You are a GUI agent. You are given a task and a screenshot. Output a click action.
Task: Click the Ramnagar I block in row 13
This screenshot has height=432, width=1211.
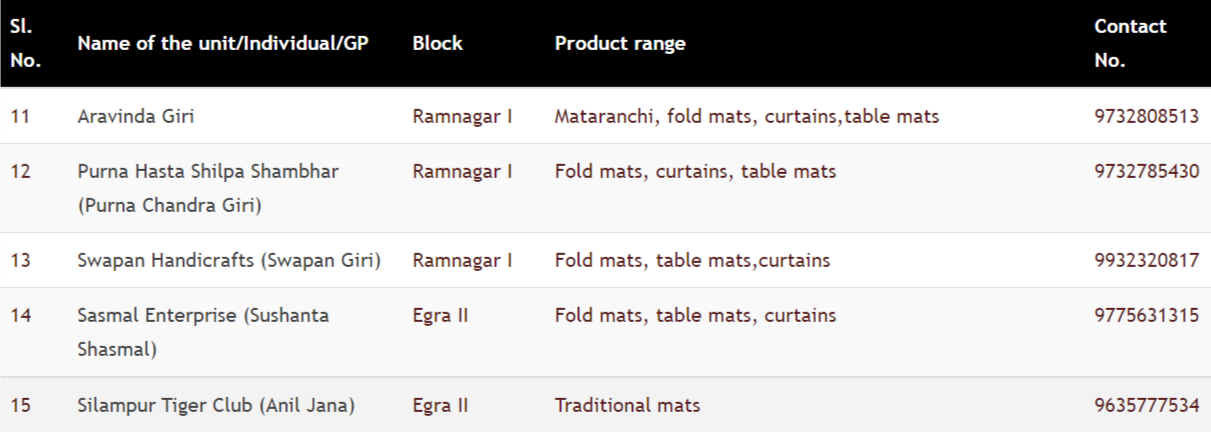[x=462, y=260]
